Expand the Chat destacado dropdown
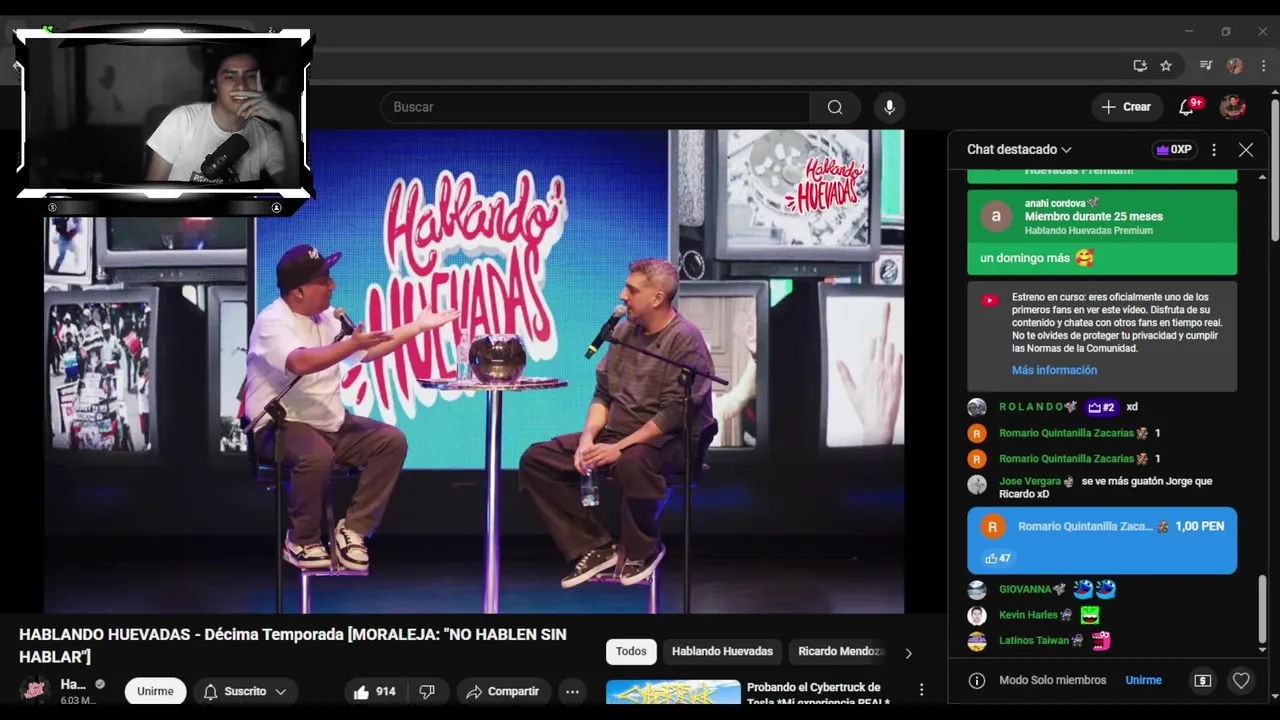The height and width of the screenshot is (720, 1280). (1019, 149)
